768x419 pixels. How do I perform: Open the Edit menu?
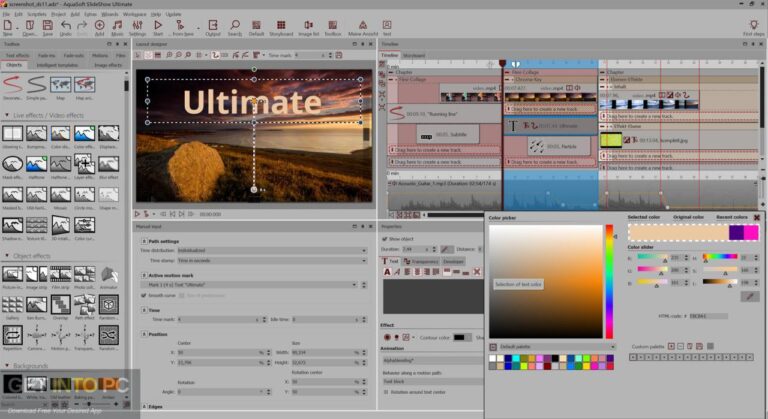(19, 14)
